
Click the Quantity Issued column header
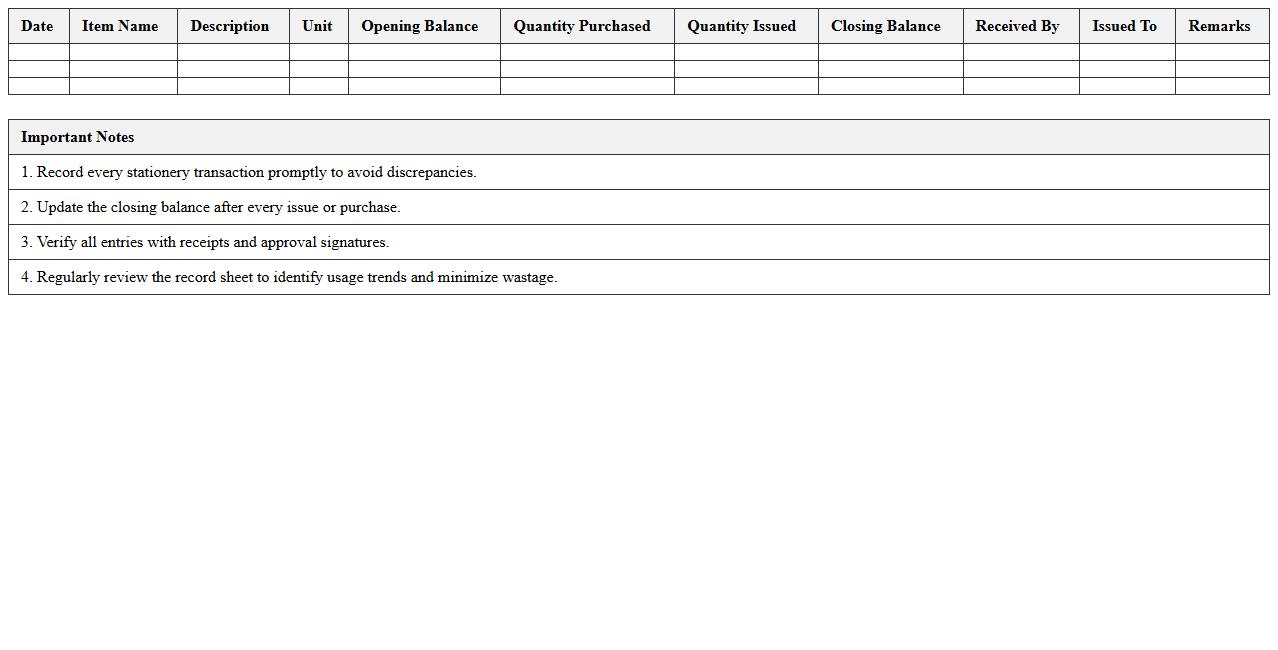point(742,26)
